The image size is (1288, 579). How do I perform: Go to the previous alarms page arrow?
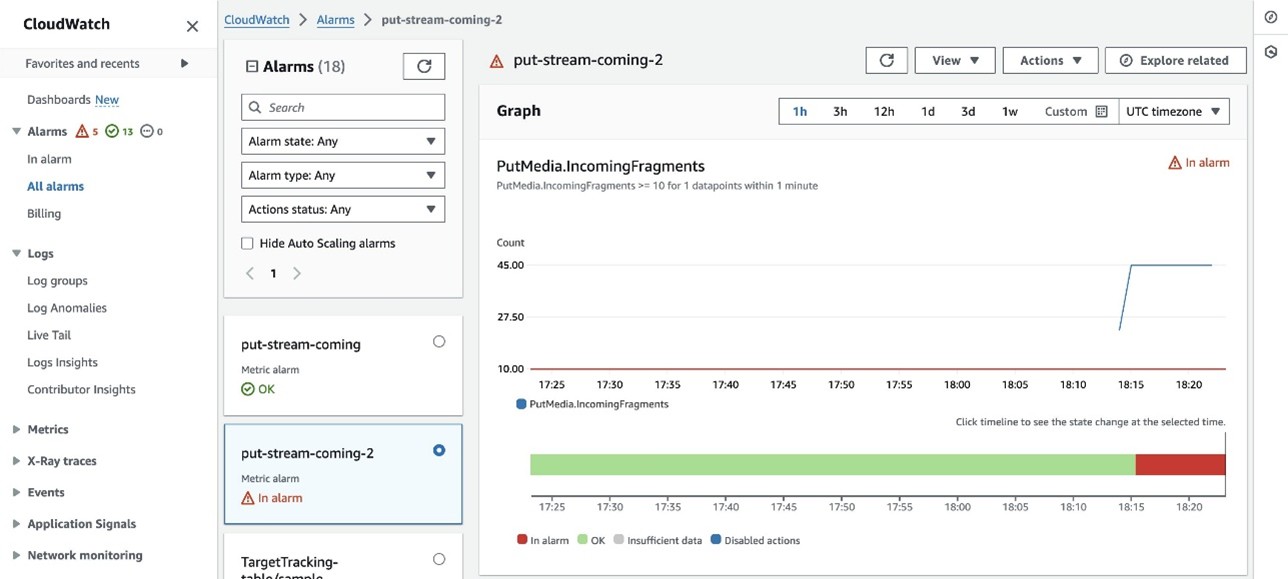pyautogui.click(x=250, y=273)
